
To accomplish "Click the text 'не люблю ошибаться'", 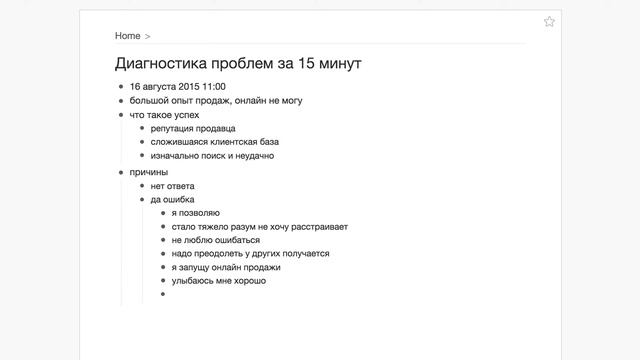I will click(216, 240).
